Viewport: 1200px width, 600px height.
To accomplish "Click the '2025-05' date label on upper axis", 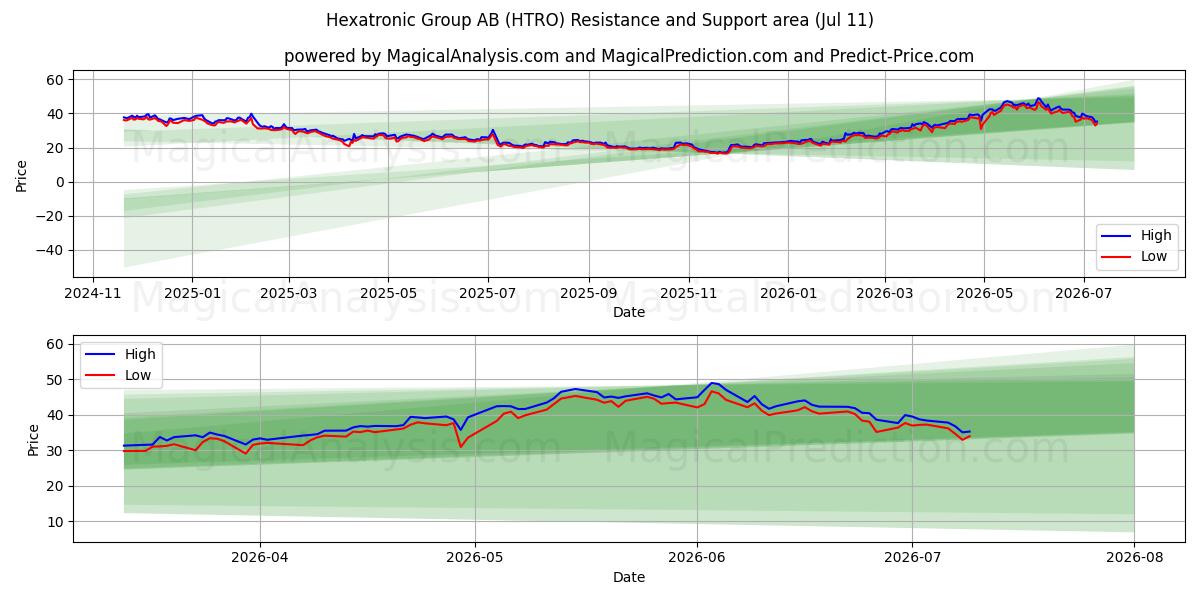I will point(388,294).
